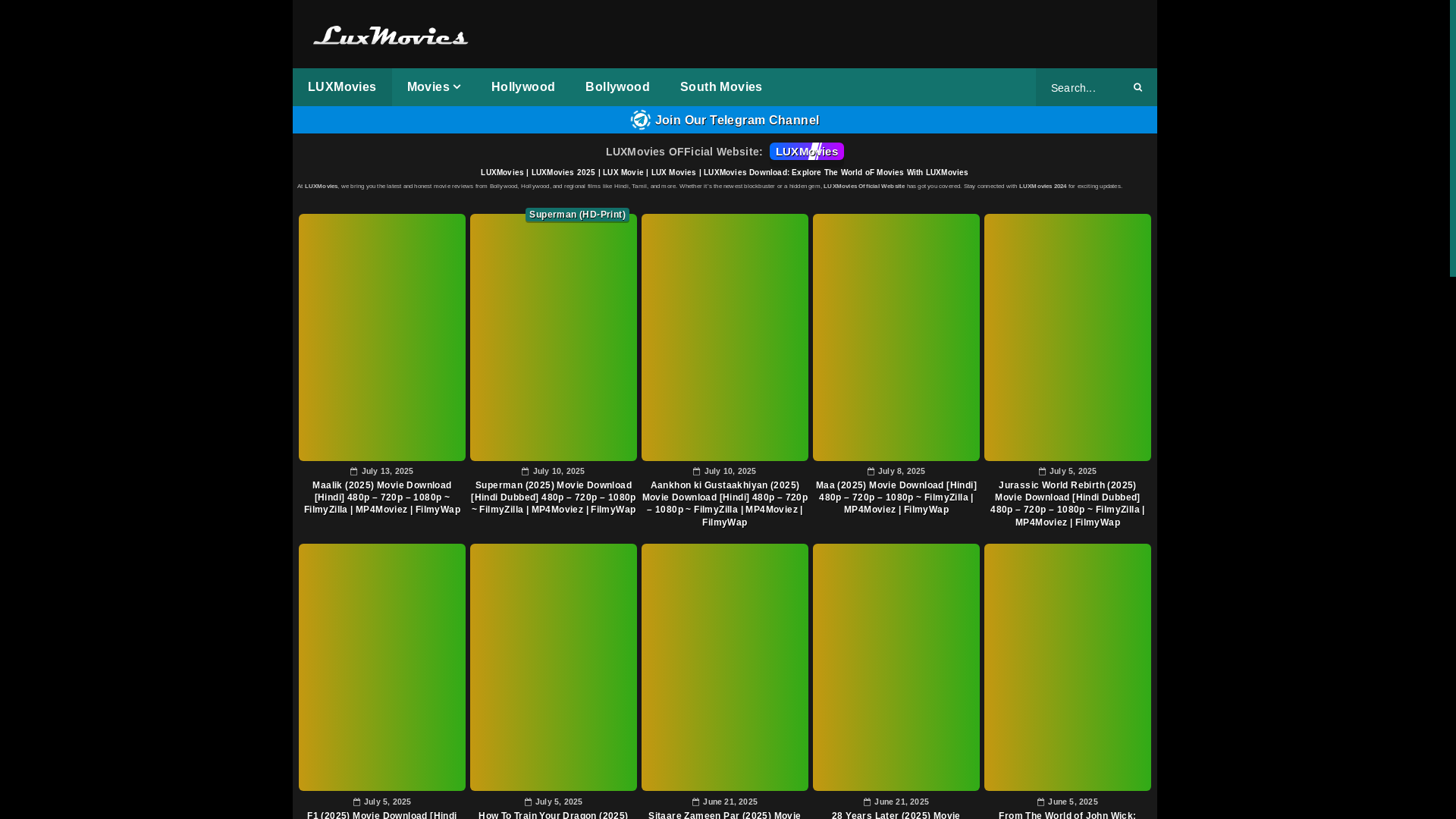Image resolution: width=1456 pixels, height=819 pixels.
Task: Open Maalik (2025) Movie Download title link
Action: tap(382, 497)
